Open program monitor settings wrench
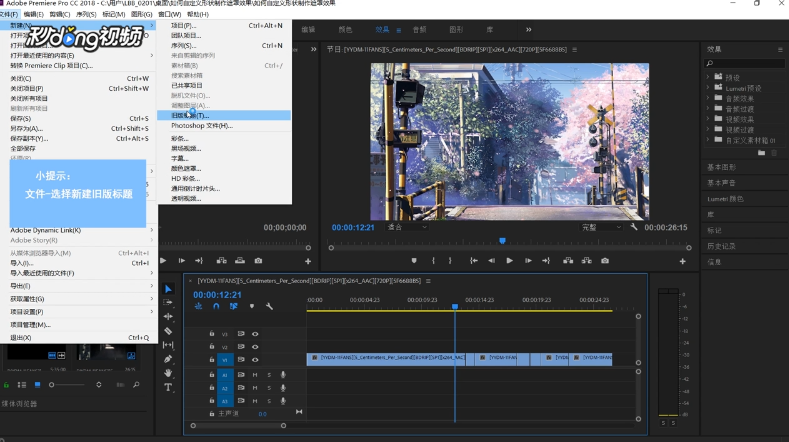Image resolution: width=789 pixels, height=442 pixels. point(634,227)
